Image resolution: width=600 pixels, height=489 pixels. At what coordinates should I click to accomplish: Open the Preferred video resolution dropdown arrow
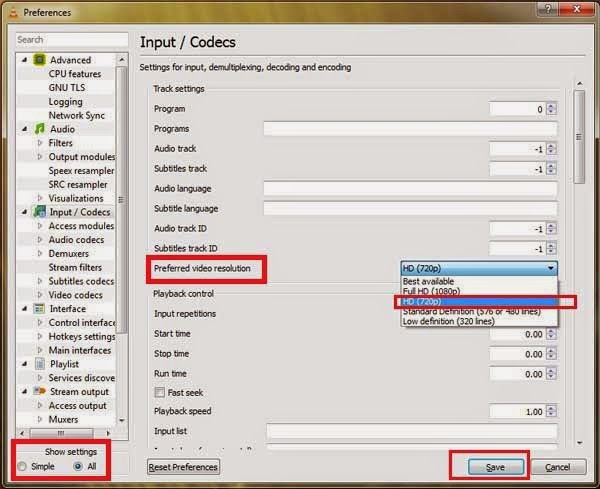point(550,268)
